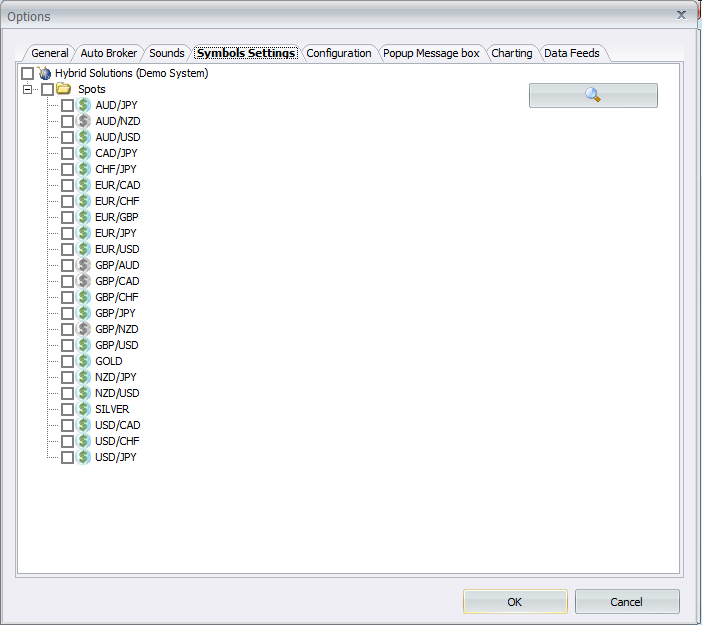
Task: Select the GBP/NZD symbol label
Action: (x=117, y=330)
